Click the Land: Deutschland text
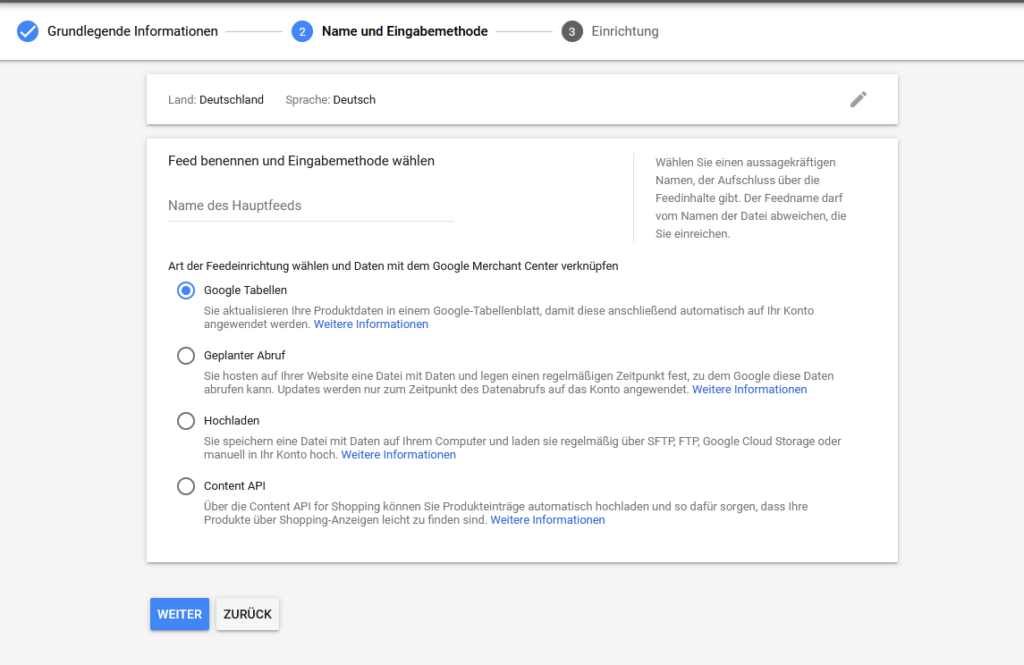 (216, 100)
